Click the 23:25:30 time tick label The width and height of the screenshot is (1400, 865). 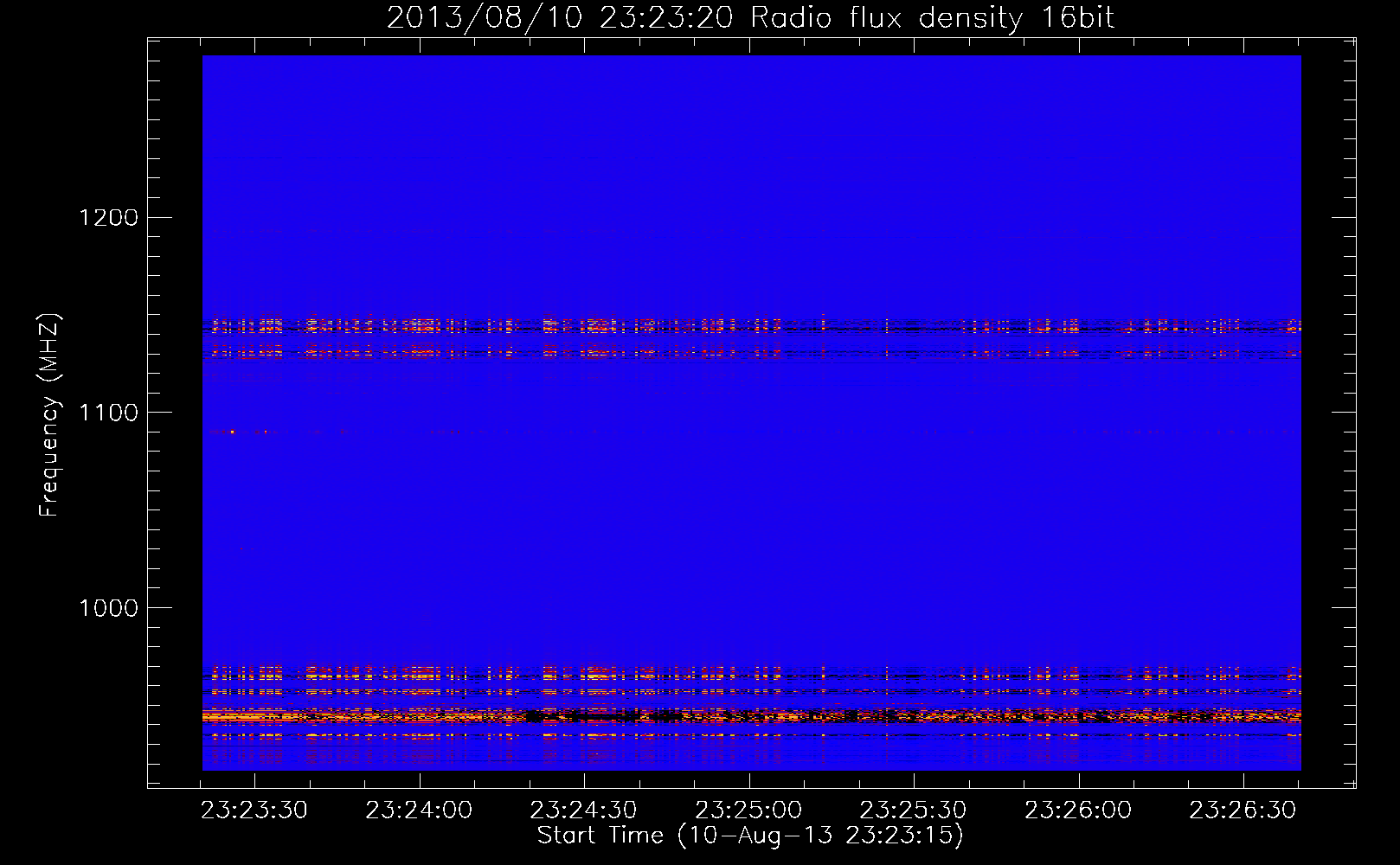(913, 811)
